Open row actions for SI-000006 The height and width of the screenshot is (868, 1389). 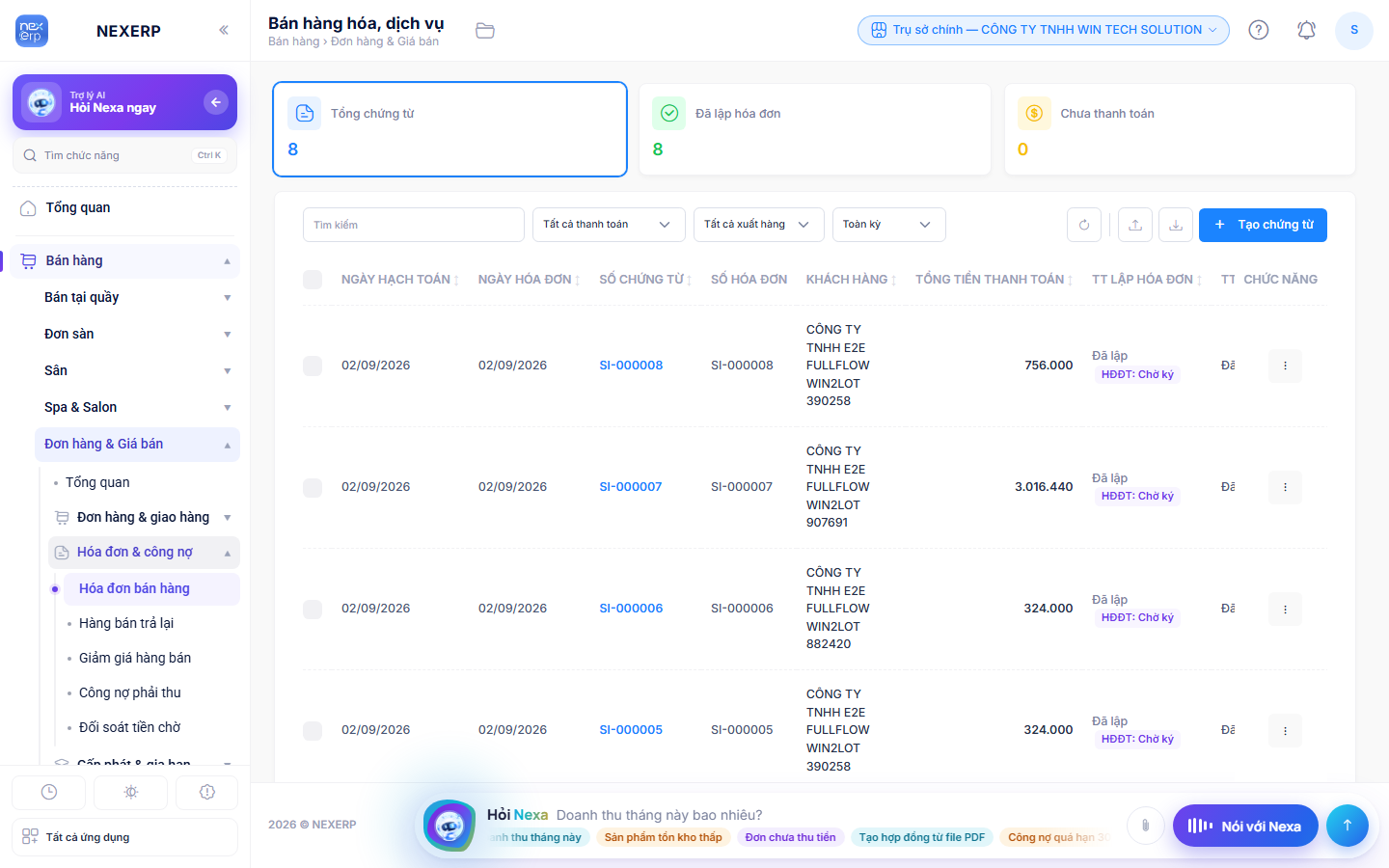(1285, 609)
